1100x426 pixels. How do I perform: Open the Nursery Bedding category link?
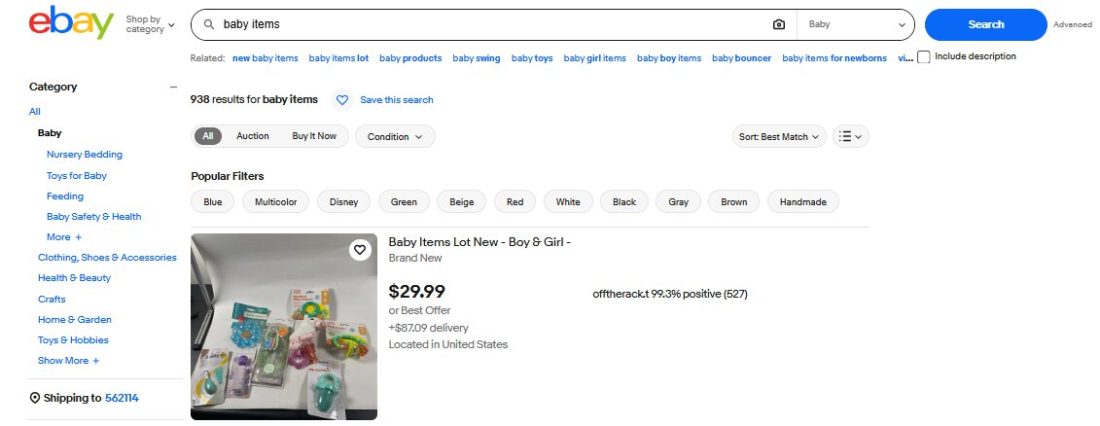[84, 154]
